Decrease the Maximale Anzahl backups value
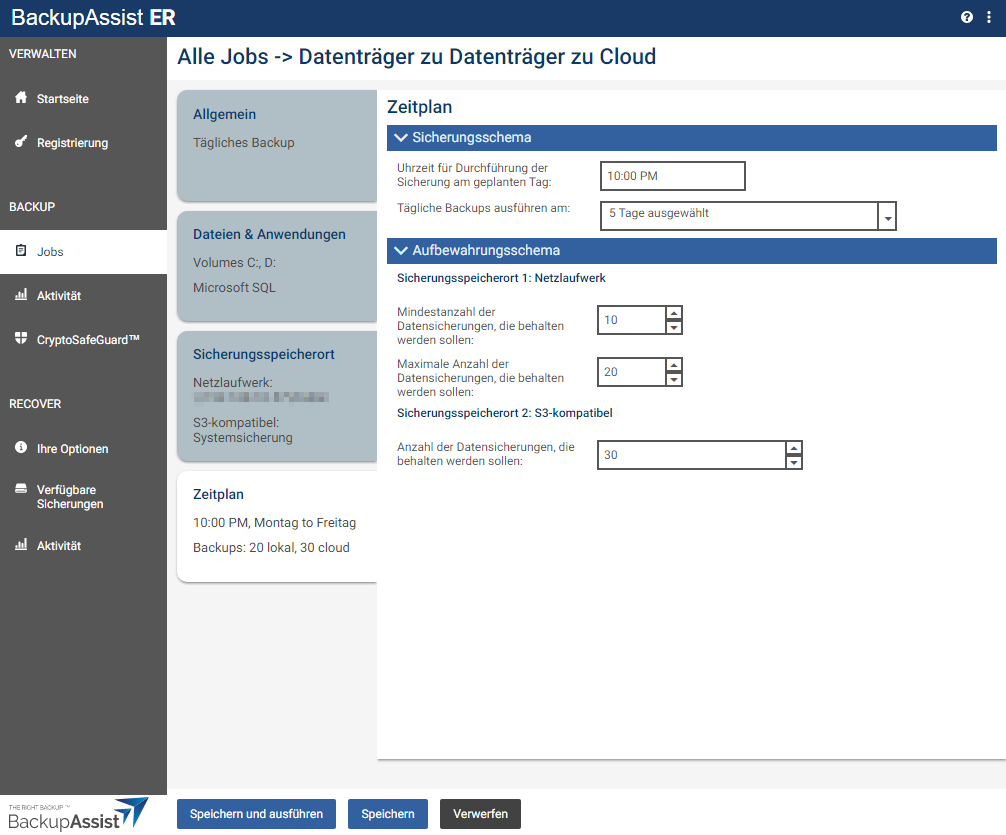Screen dimensions: 1006x835 [x=674, y=379]
